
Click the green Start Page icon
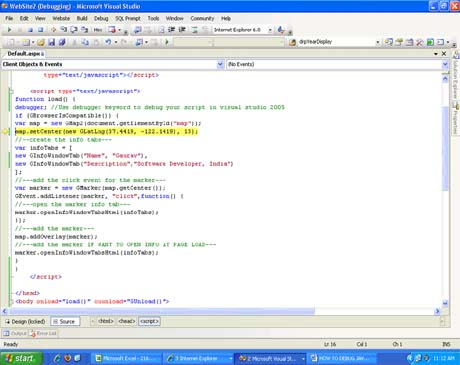coord(430,42)
